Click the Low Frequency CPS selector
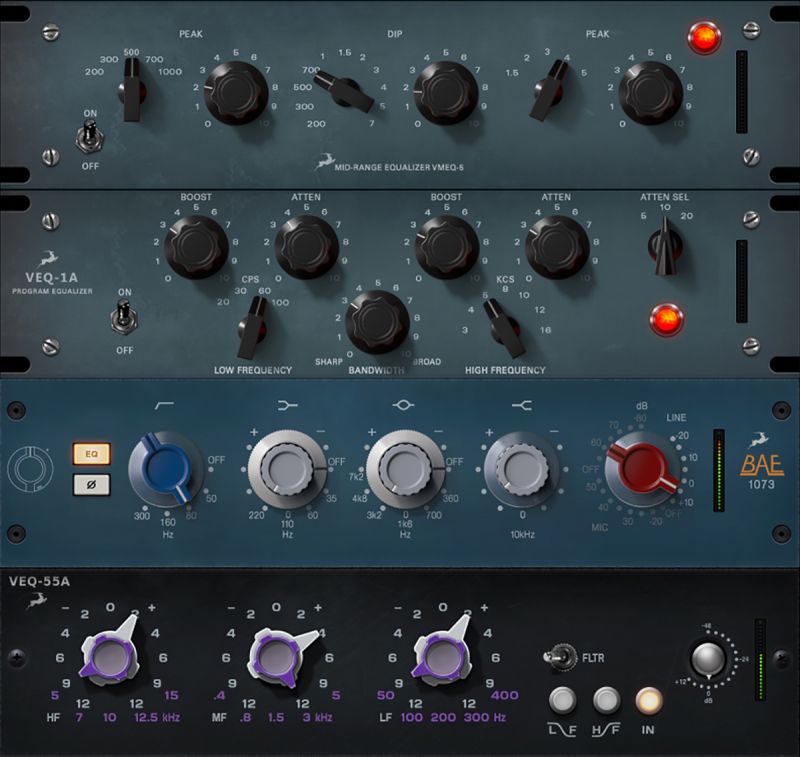This screenshot has height=757, width=800. click(x=253, y=327)
